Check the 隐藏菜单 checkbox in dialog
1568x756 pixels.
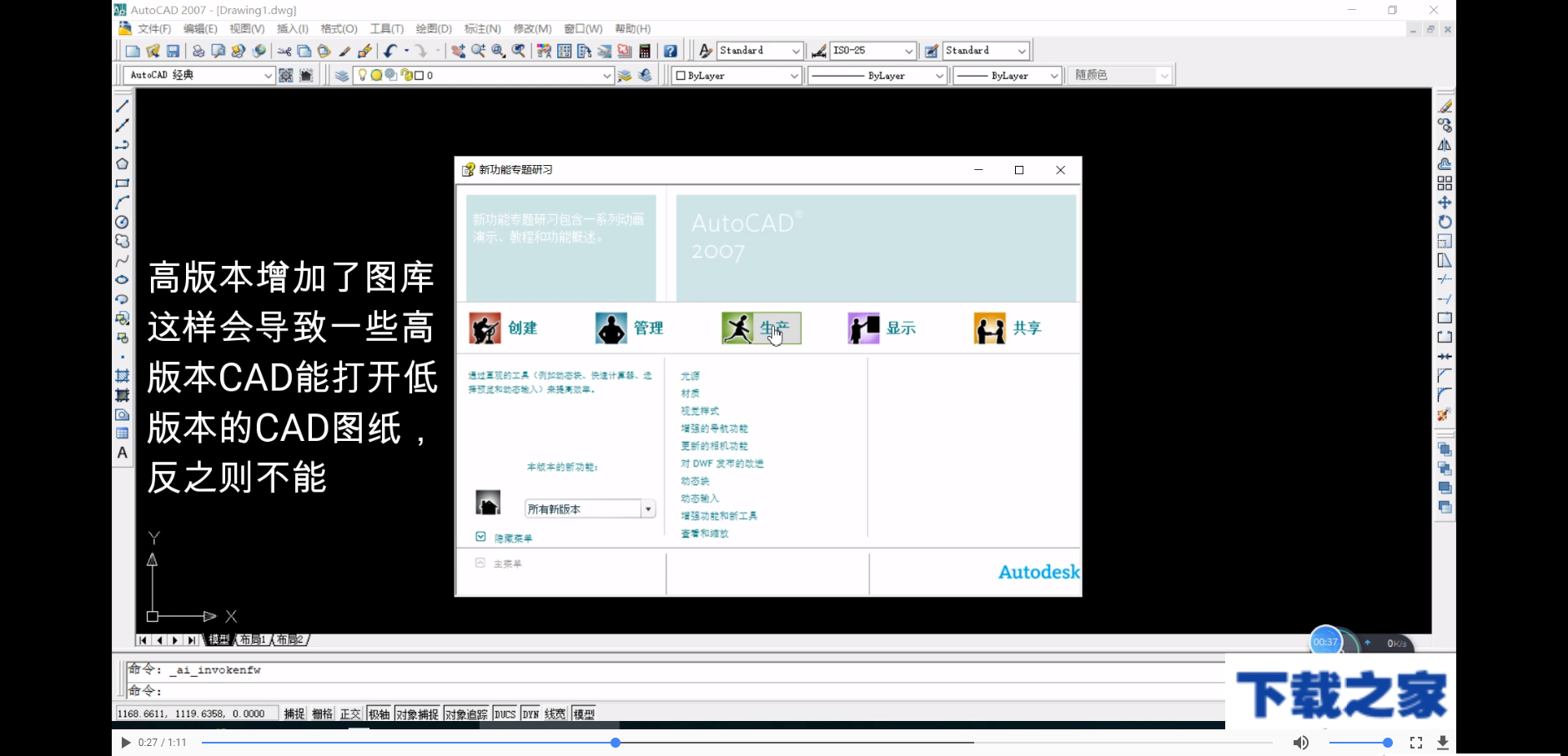tap(480, 537)
